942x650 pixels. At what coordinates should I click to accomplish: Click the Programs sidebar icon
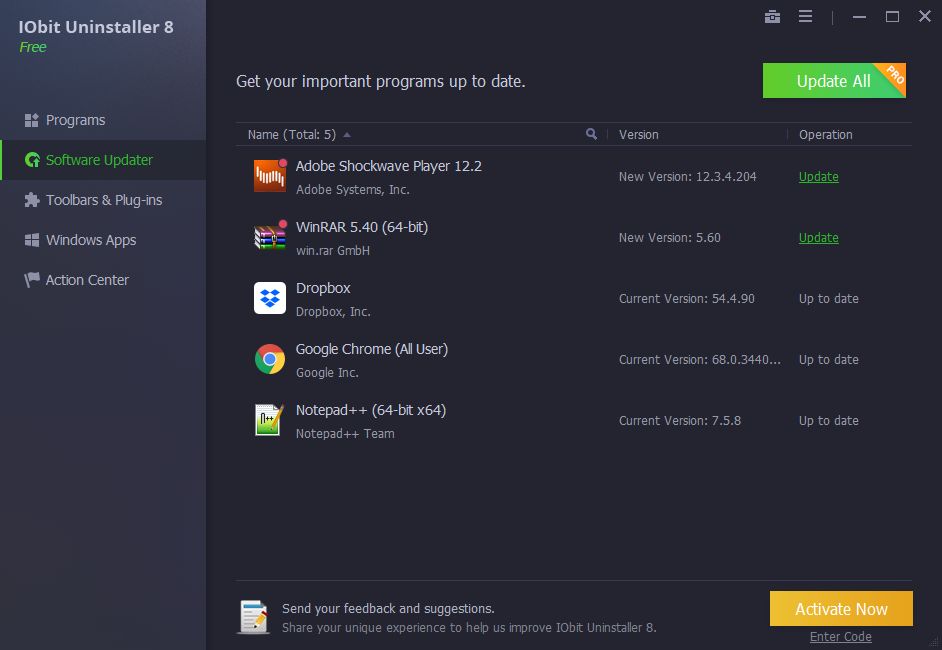(x=31, y=120)
